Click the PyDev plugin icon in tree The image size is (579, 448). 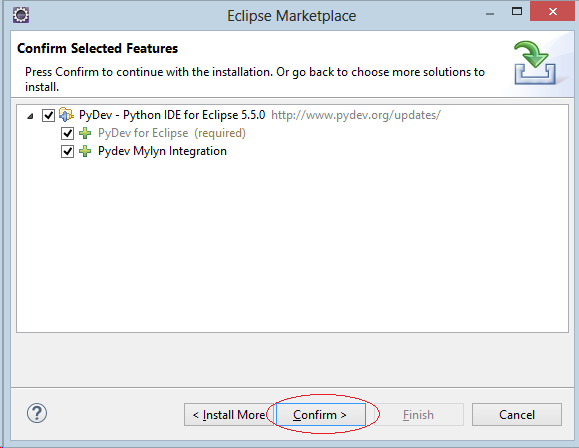point(66,115)
